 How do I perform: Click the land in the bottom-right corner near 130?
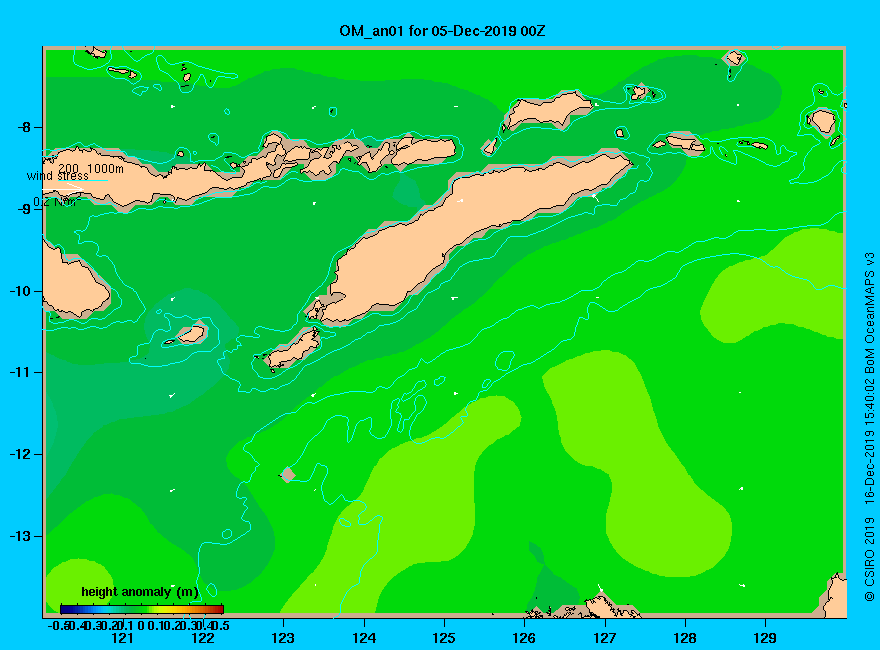[835, 598]
